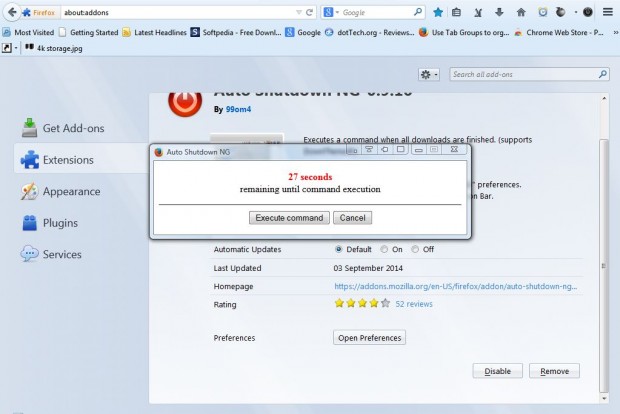Image resolution: width=620 pixels, height=414 pixels.
Task: Go to the Home page icon
Action: tap(521, 12)
